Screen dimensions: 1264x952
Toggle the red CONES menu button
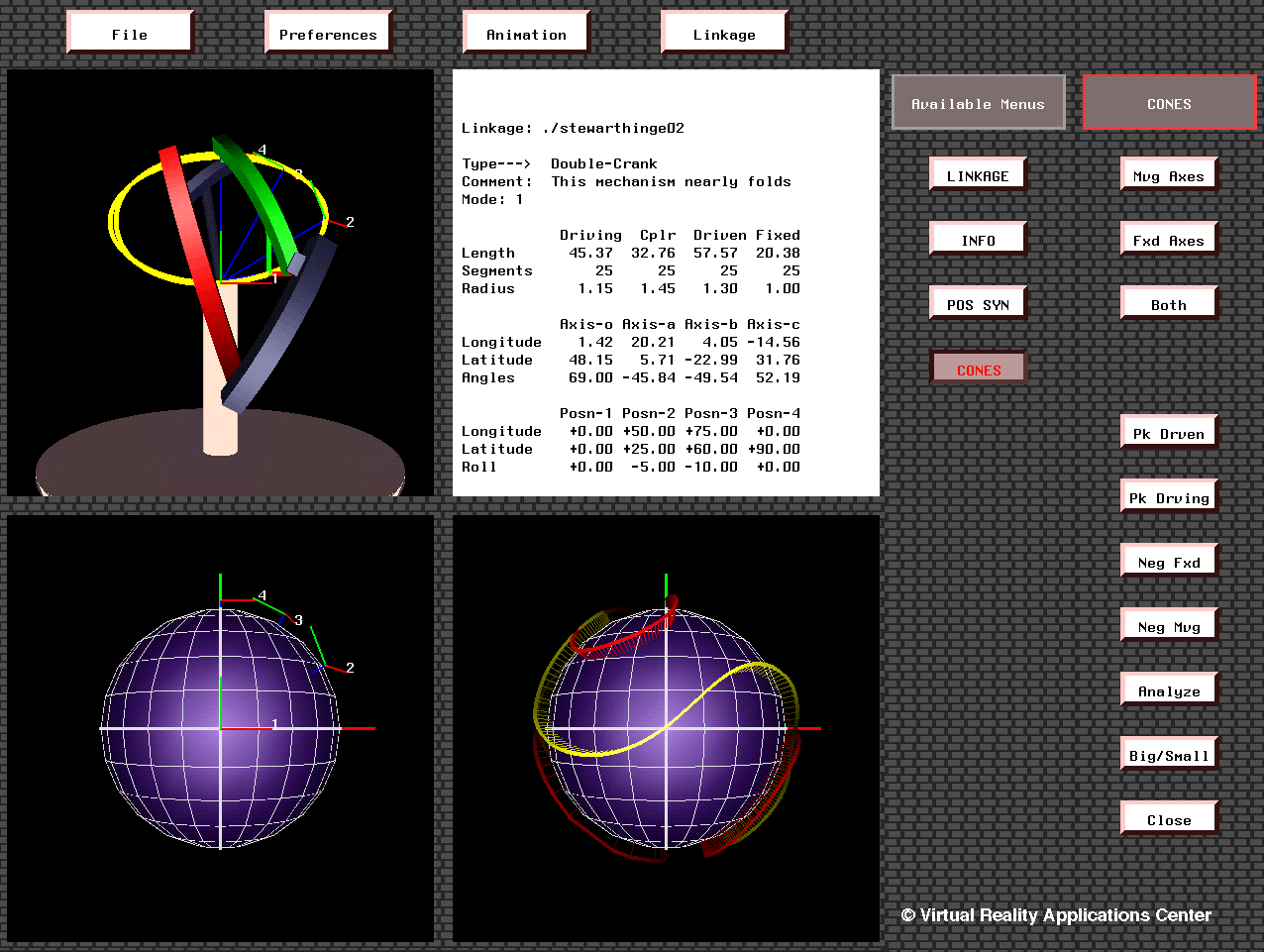[978, 370]
